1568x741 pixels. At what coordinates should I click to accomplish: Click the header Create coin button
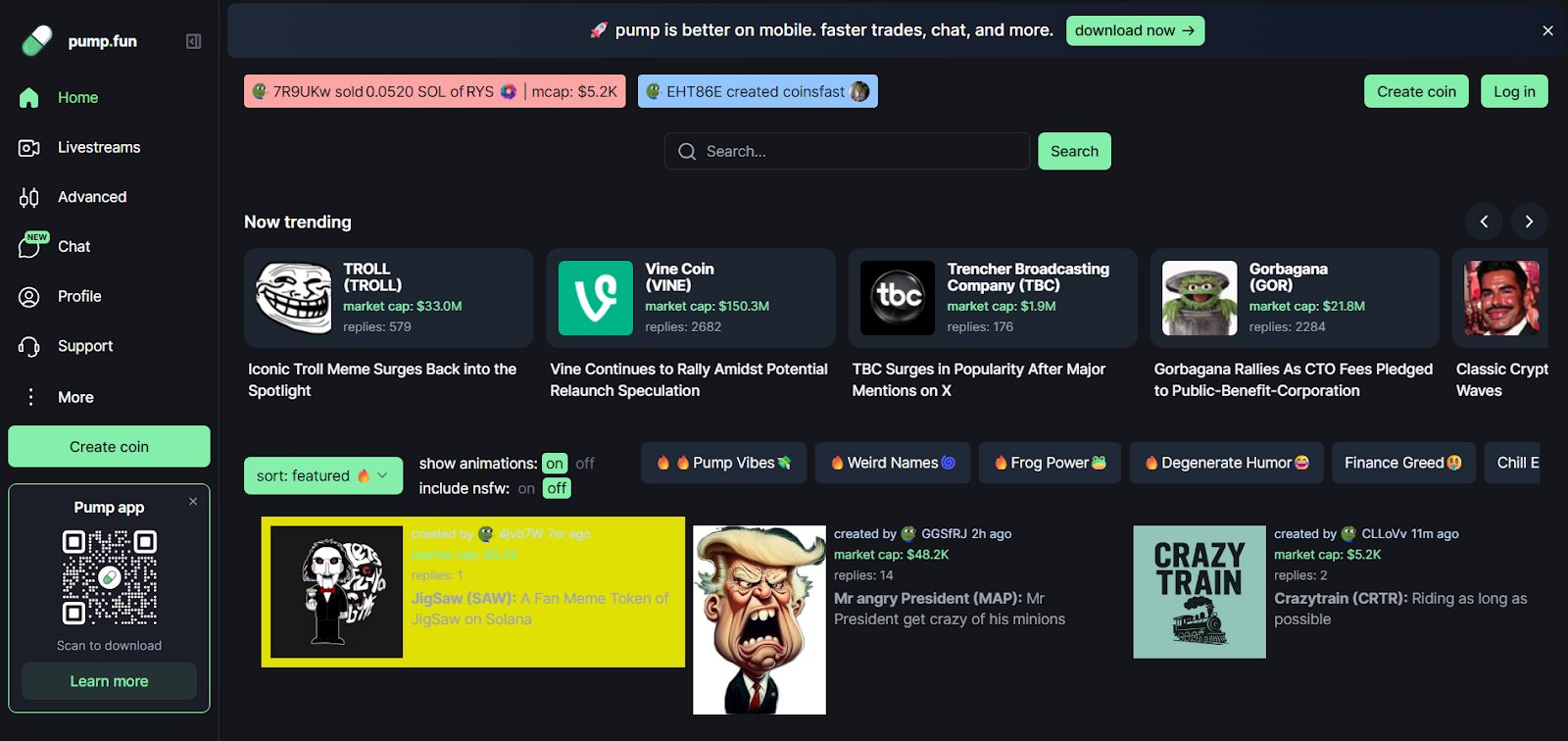tap(1416, 91)
